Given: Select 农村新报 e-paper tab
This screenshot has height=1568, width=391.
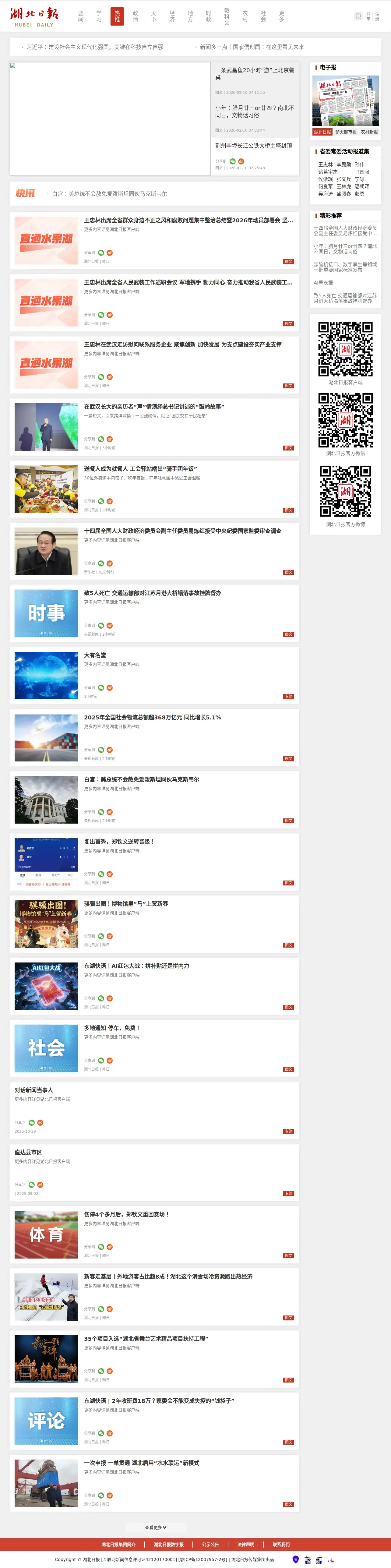Looking at the screenshot, I should (369, 132).
